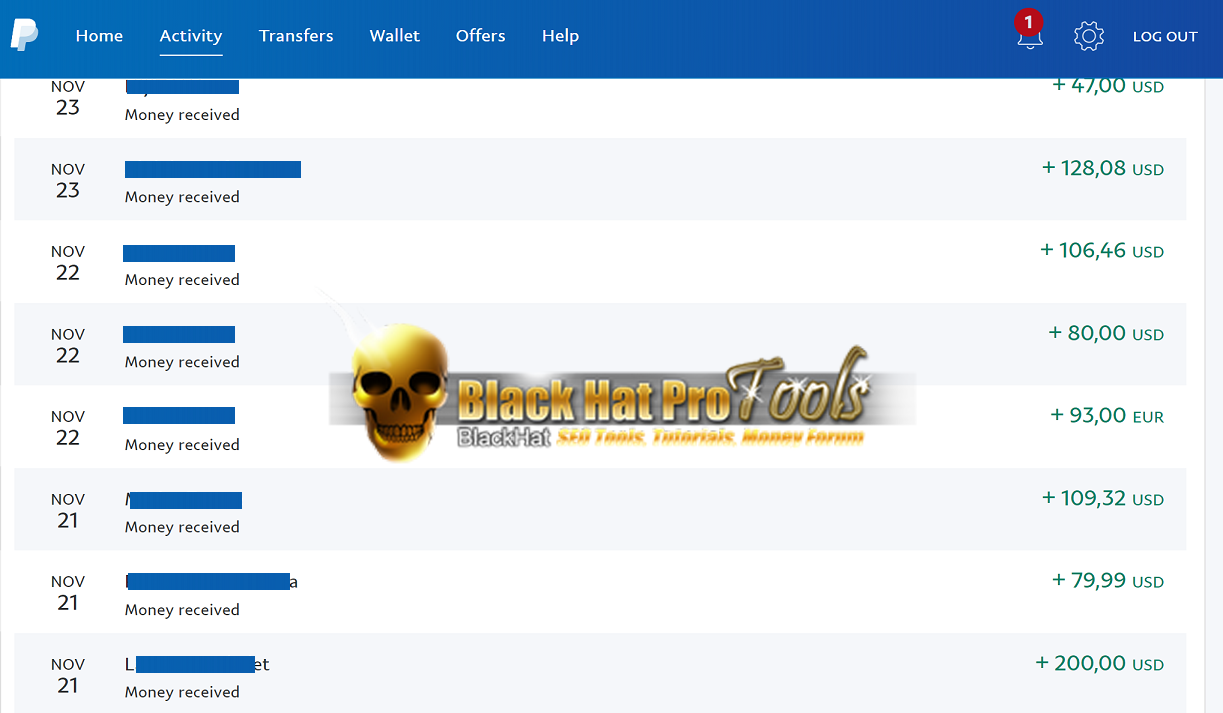Click the sender name in the 79,99 row

[x=211, y=581]
